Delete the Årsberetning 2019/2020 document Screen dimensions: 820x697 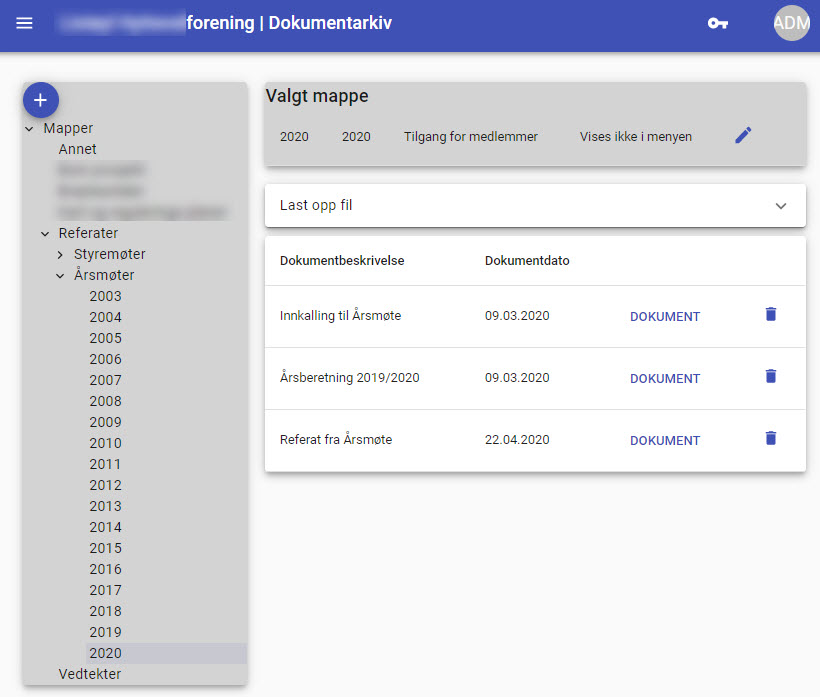(770, 377)
